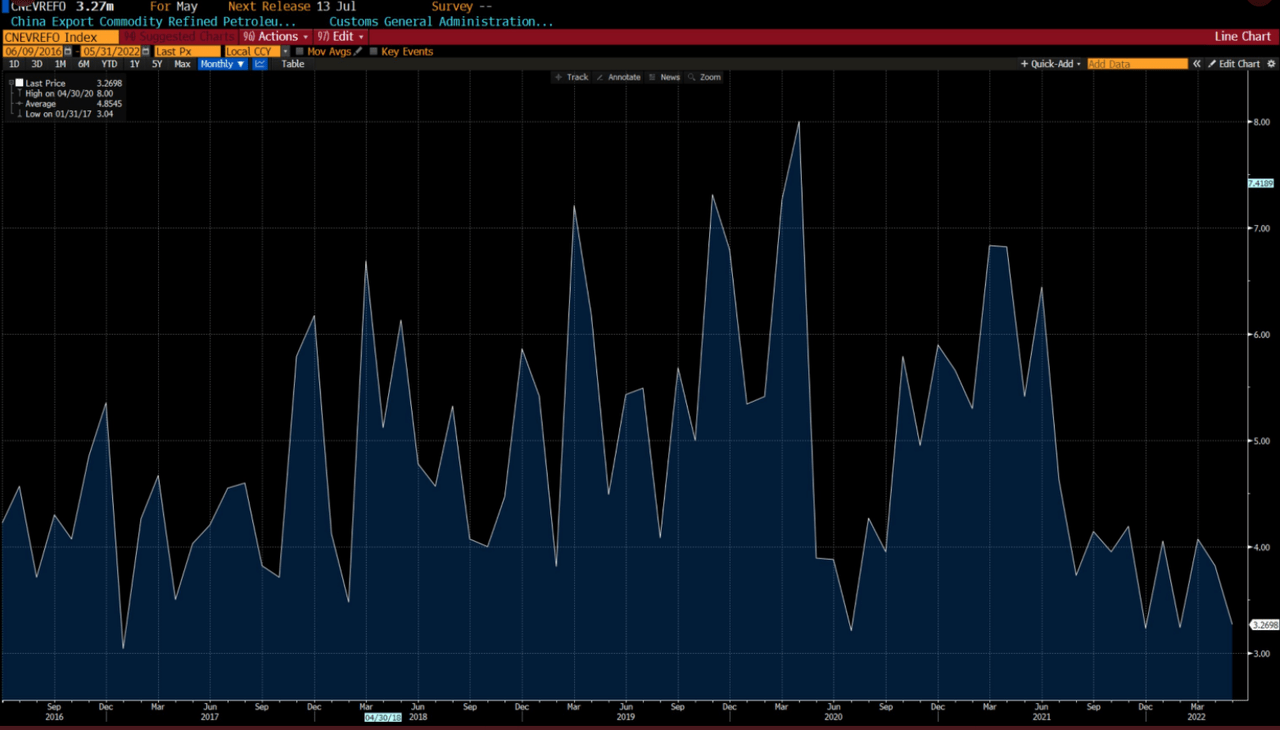Activate the Track crosshair tool
The image size is (1280, 730).
tap(572, 77)
